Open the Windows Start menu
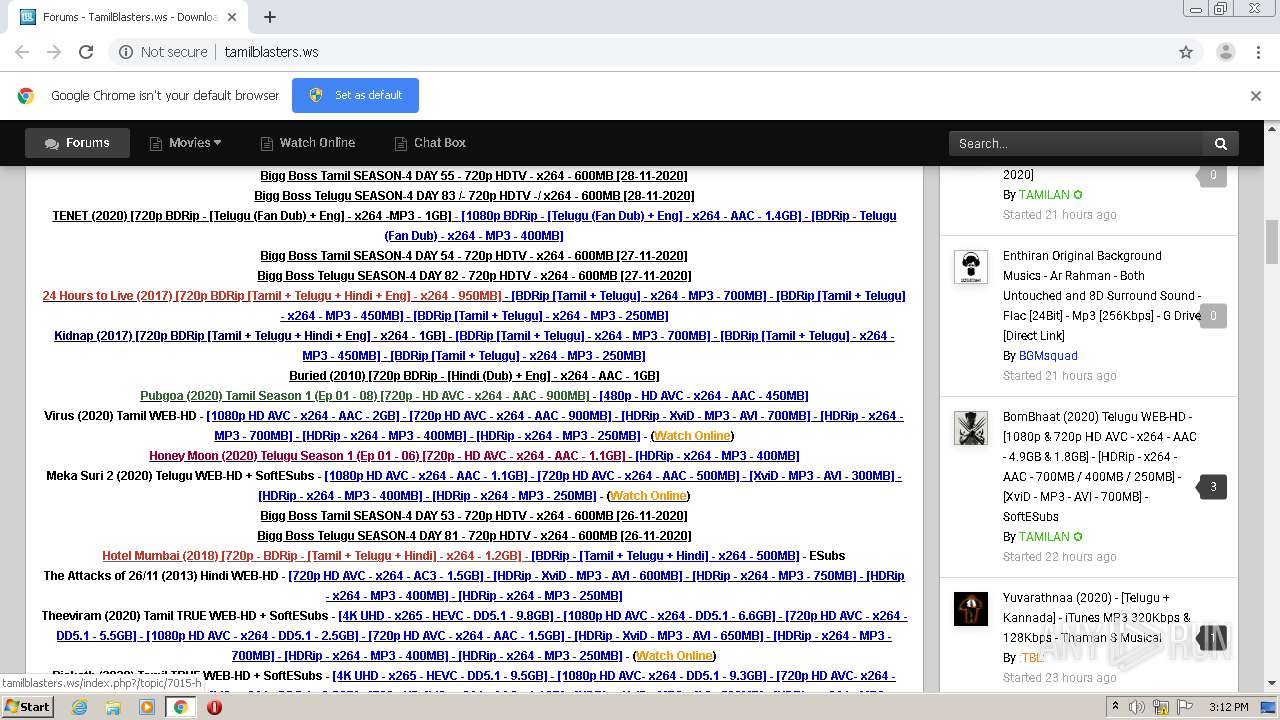 pos(27,707)
